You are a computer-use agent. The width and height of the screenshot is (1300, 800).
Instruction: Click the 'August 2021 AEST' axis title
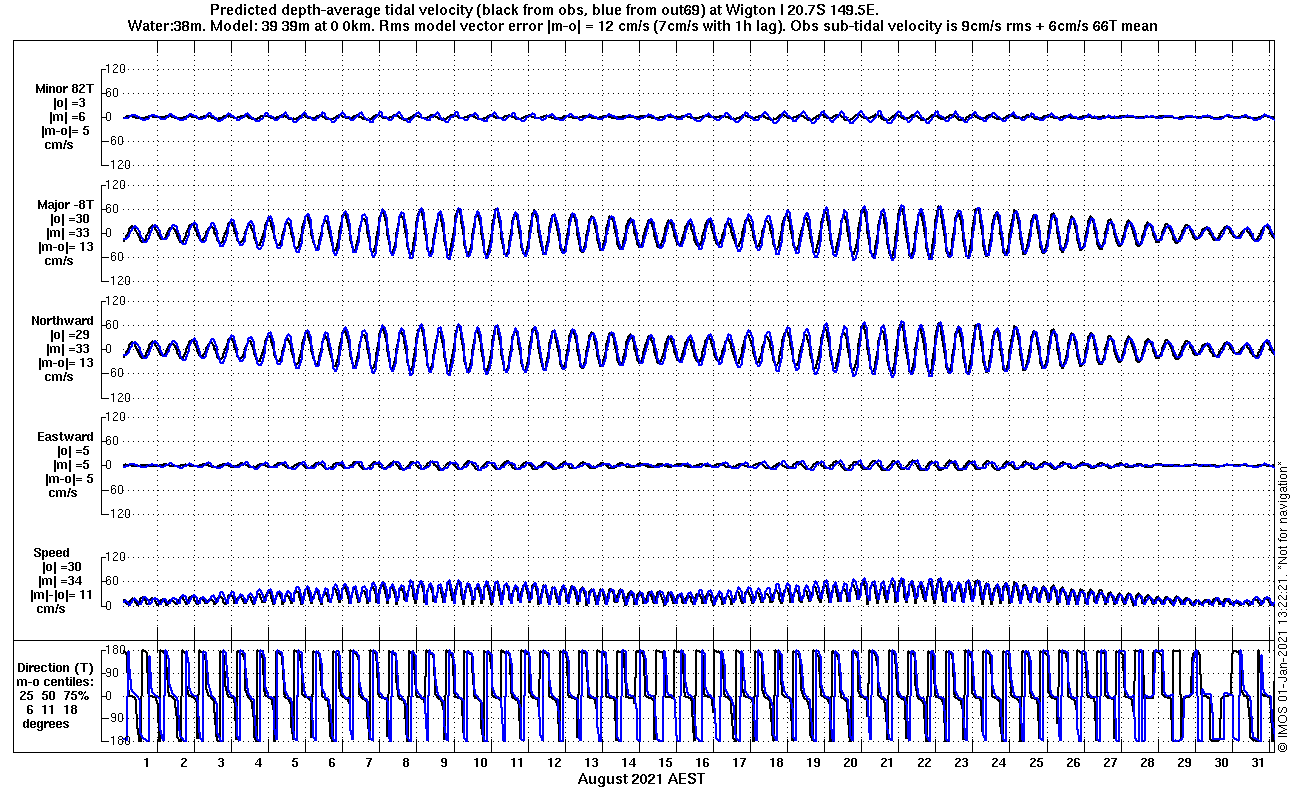641,778
